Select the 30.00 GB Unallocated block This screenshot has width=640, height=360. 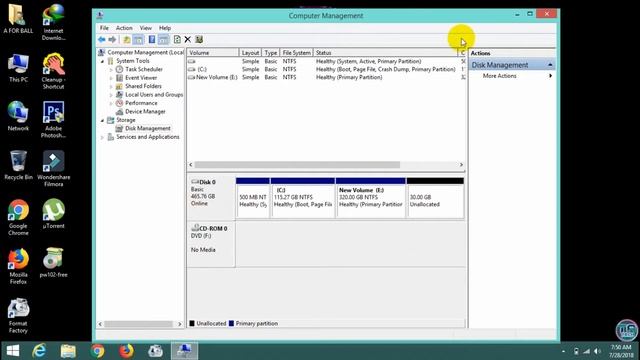pyautogui.click(x=435, y=198)
